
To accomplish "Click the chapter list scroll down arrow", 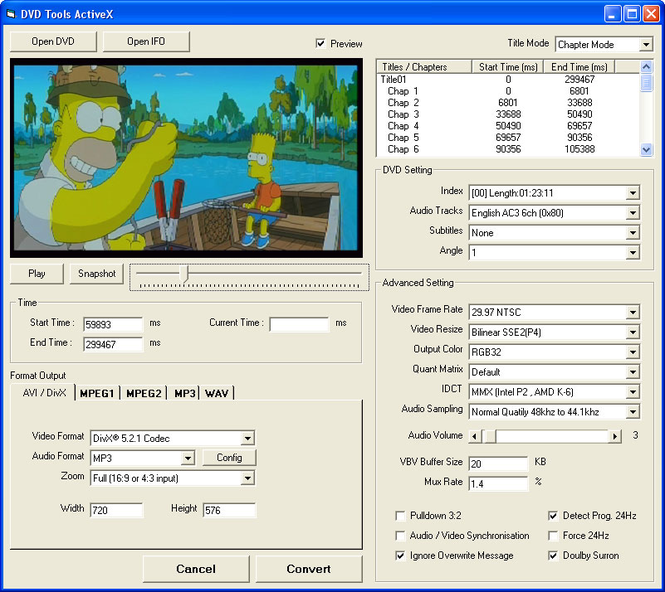I will (646, 149).
